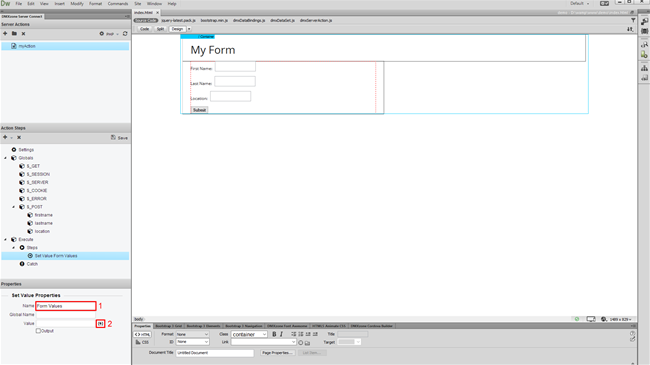Image resolution: width=650 pixels, height=365 pixels.
Task: Delete the selected action step
Action: (x=19, y=137)
